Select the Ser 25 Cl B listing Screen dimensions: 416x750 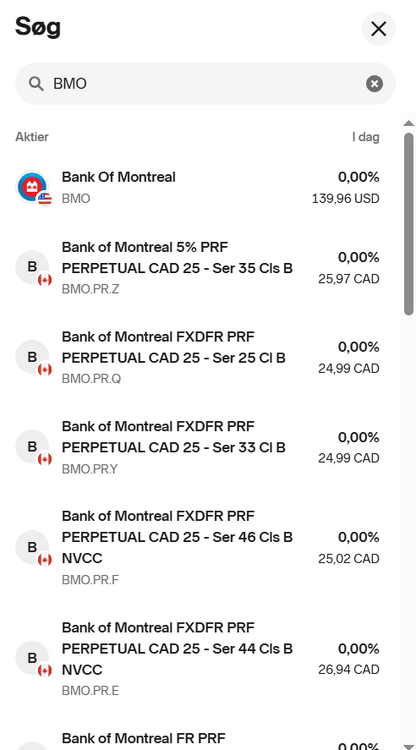click(x=197, y=357)
